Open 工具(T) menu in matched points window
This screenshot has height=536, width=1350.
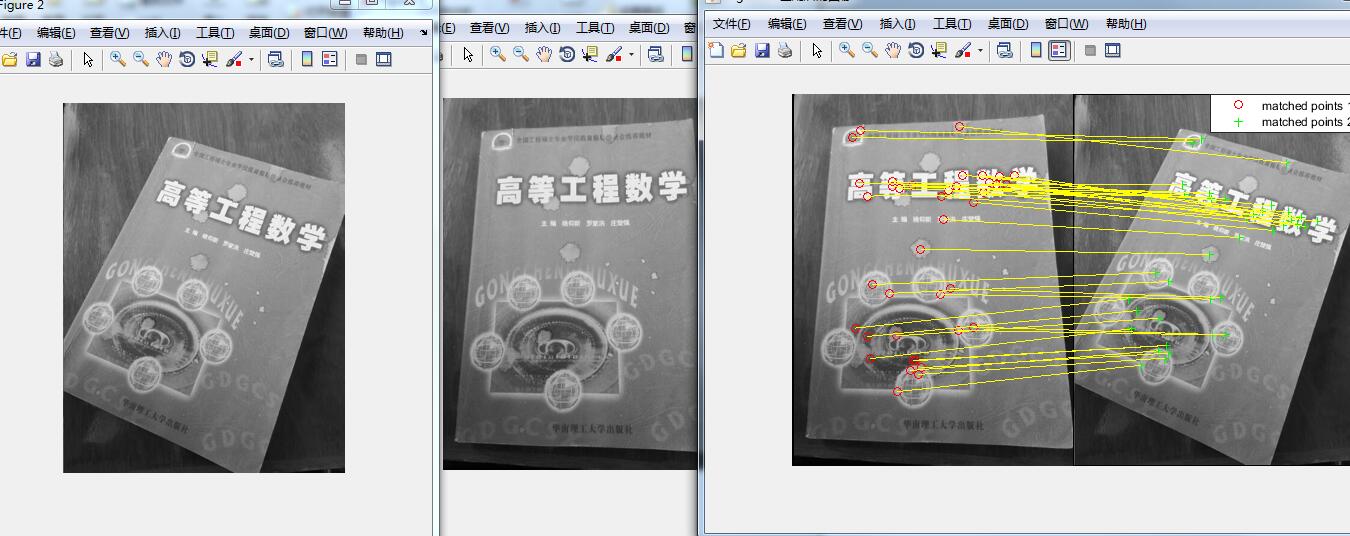click(x=952, y=24)
